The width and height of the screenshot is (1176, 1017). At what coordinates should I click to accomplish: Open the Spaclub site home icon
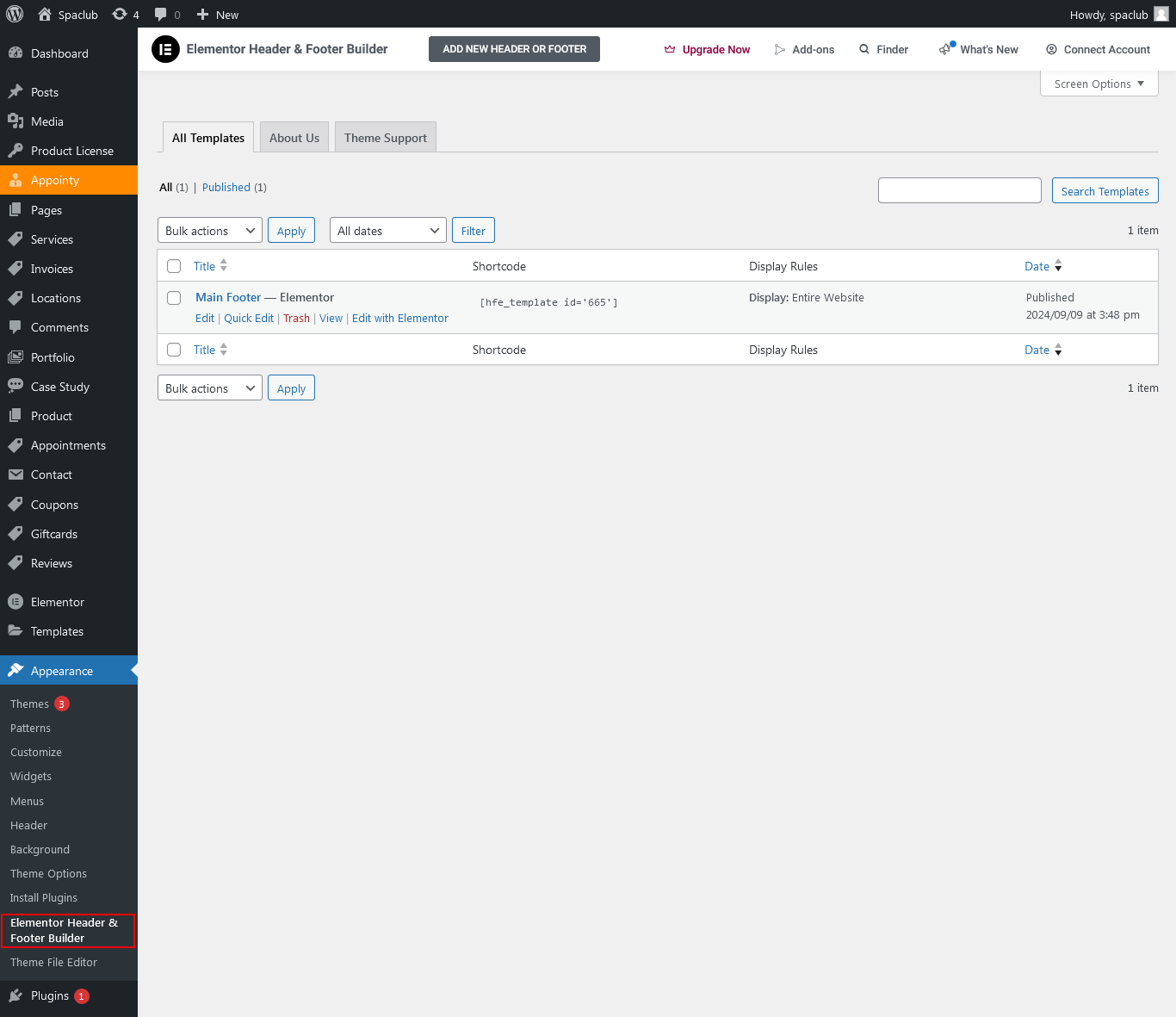(x=45, y=14)
